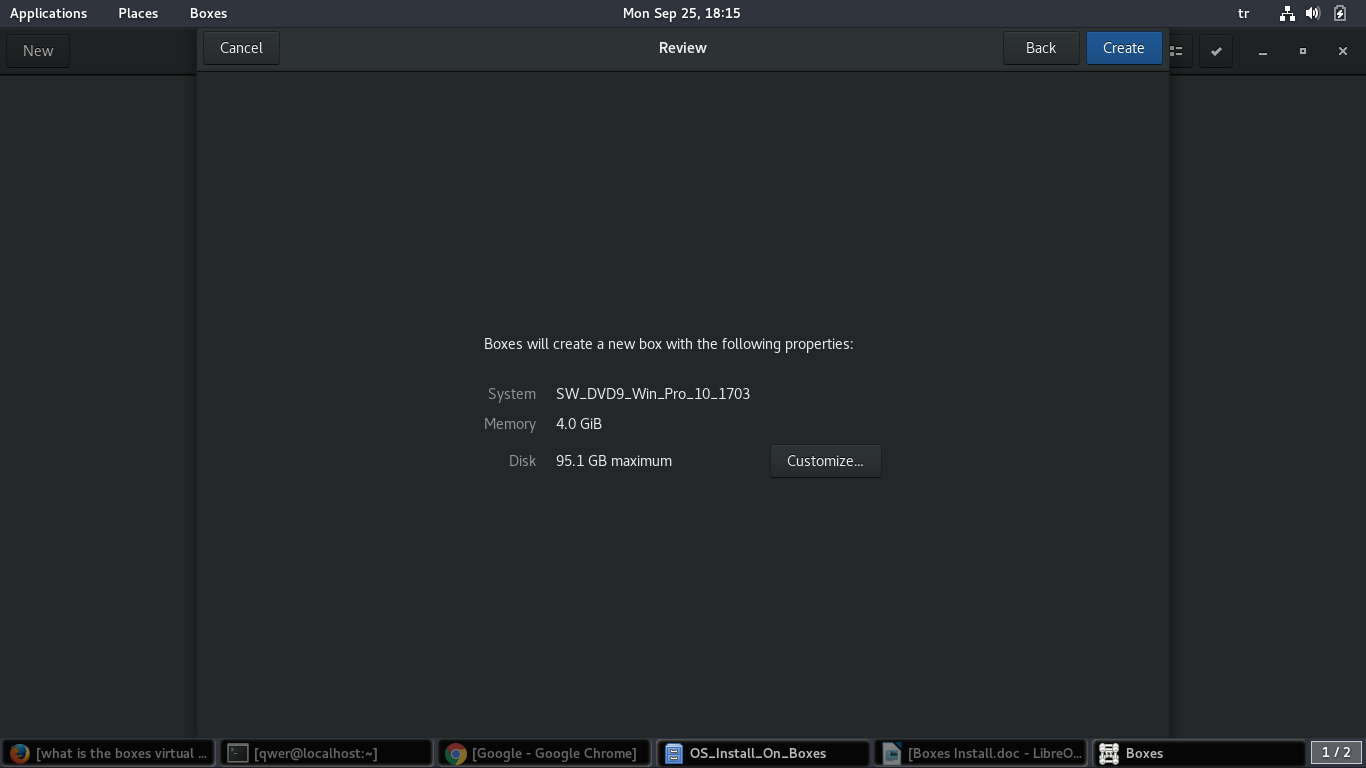
Task: Switch to Boxes Install.doc LibreOffice window
Action: point(981,753)
